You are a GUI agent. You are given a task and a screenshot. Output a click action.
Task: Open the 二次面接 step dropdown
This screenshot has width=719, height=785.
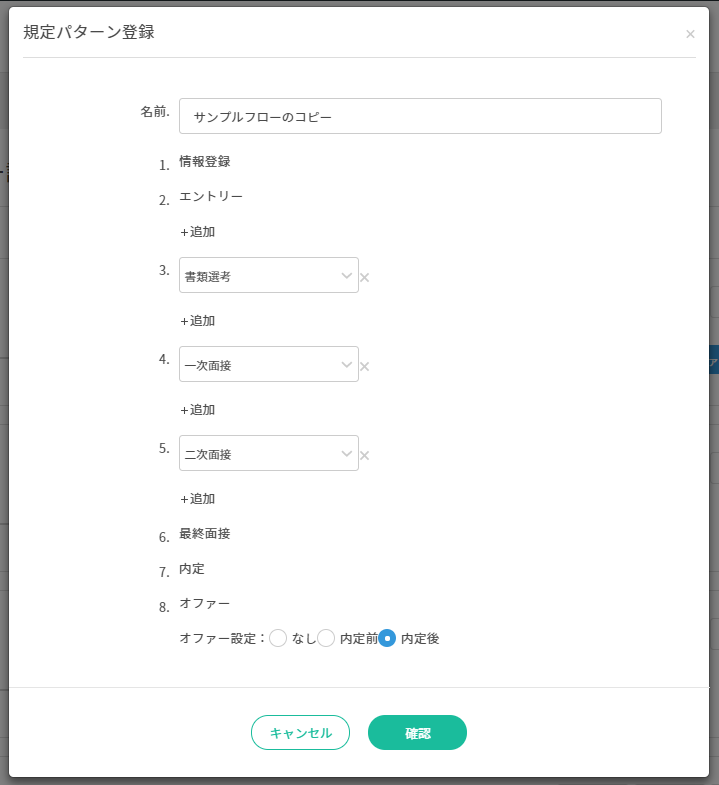coord(269,453)
